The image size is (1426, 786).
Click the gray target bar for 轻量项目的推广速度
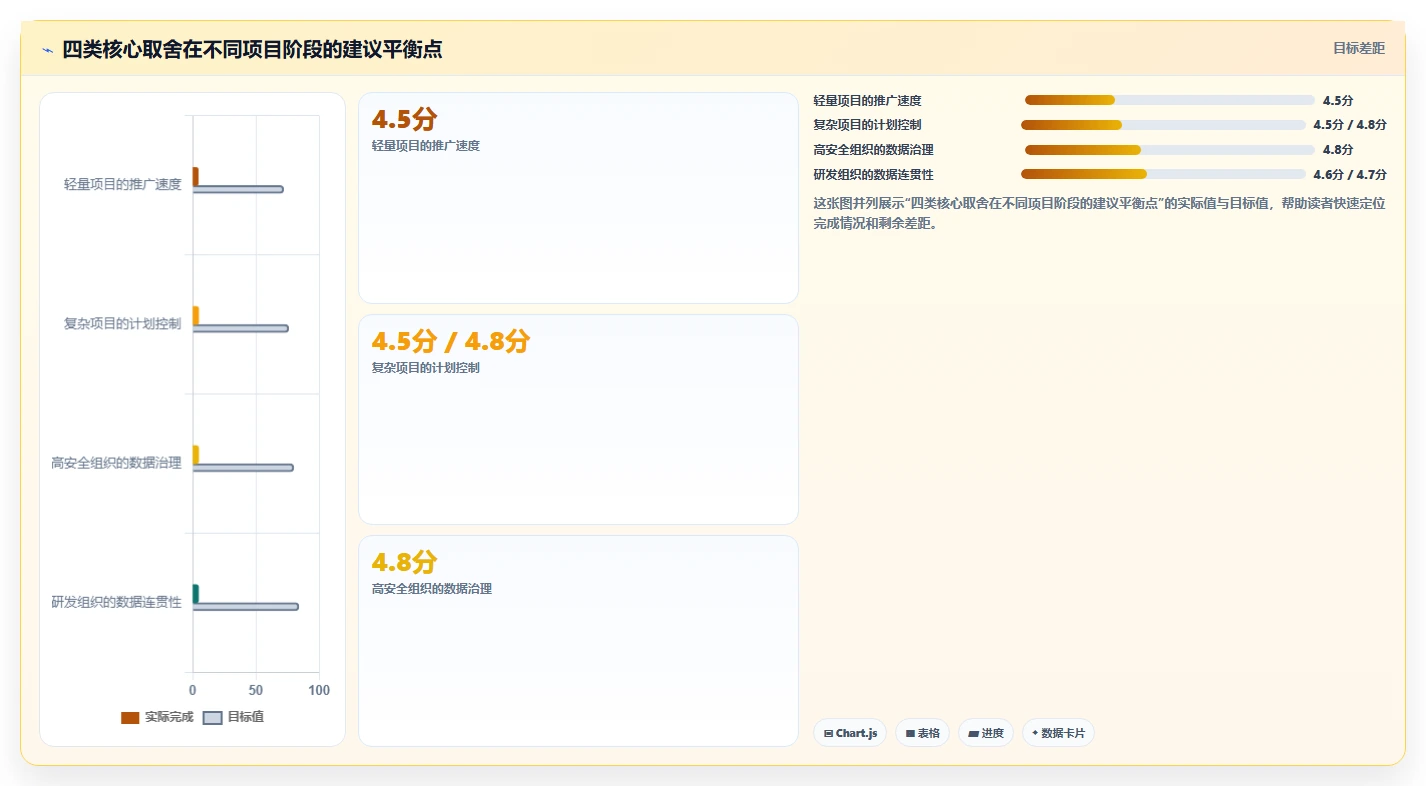point(238,189)
